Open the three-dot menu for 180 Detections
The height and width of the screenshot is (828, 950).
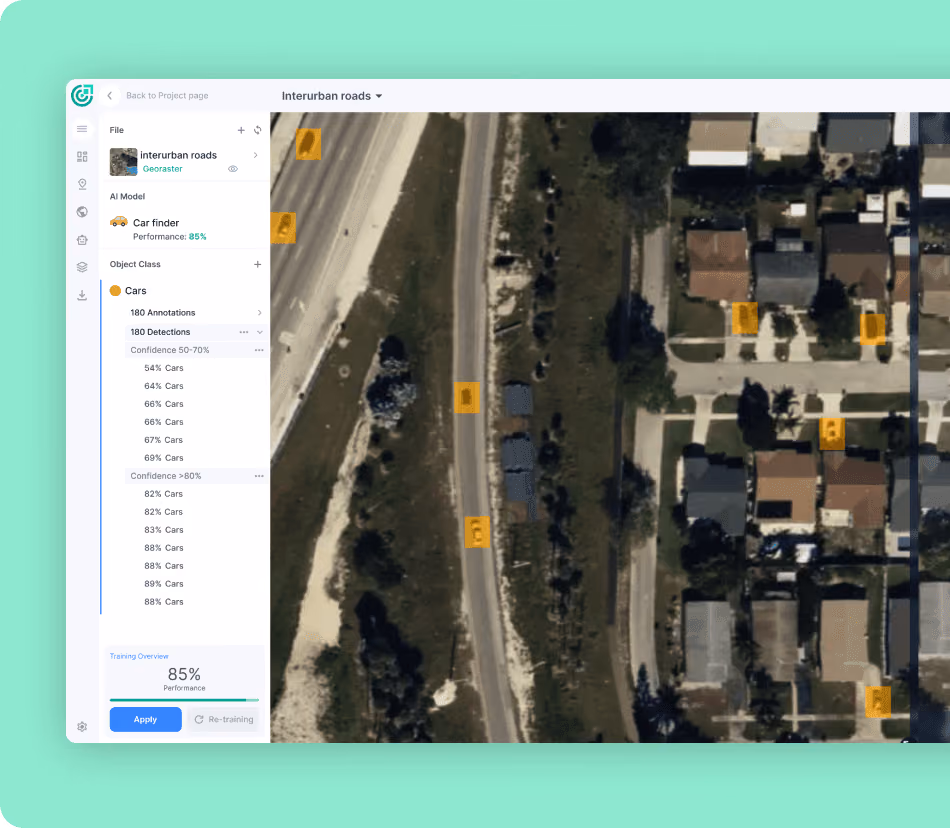(x=244, y=332)
